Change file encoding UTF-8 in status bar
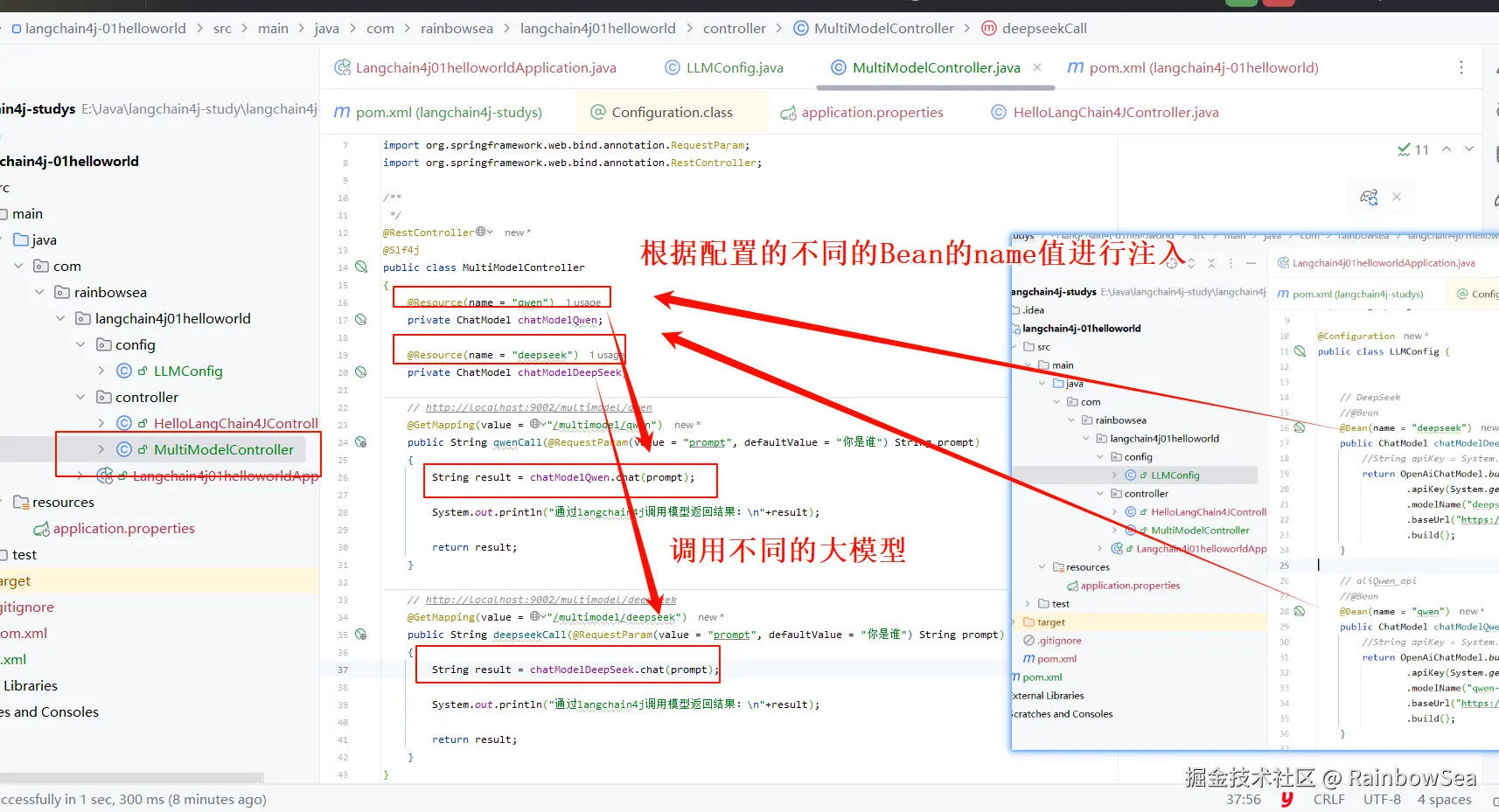The image size is (1499, 812). tap(1382, 799)
